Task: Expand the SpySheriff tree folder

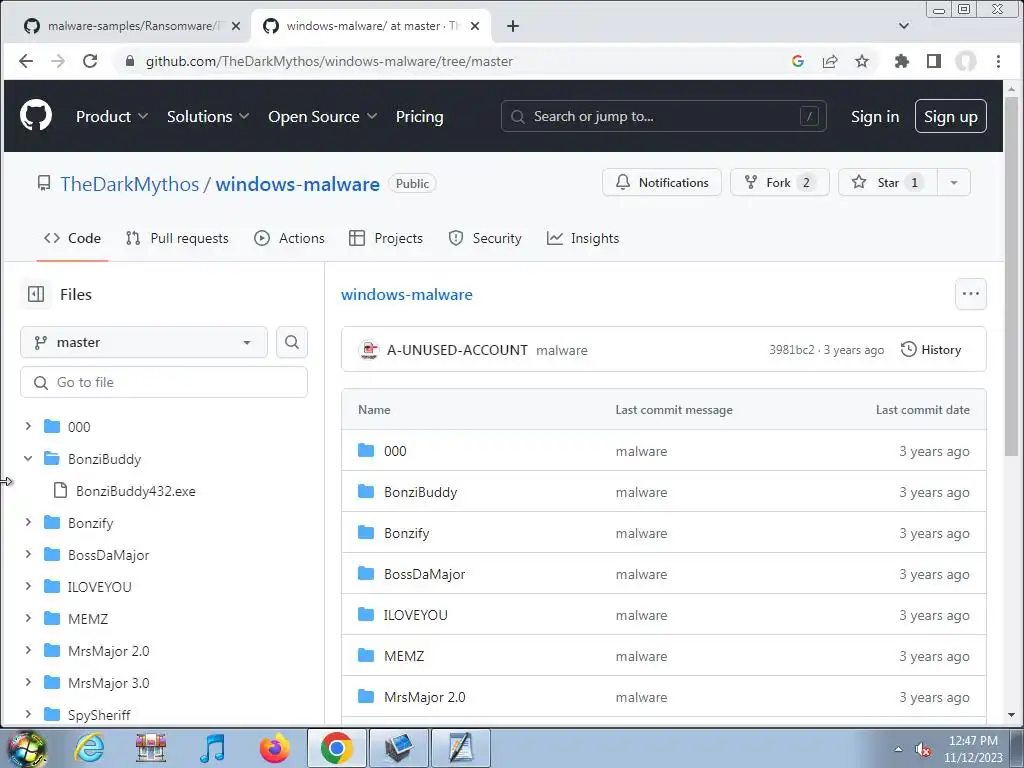Action: point(28,714)
